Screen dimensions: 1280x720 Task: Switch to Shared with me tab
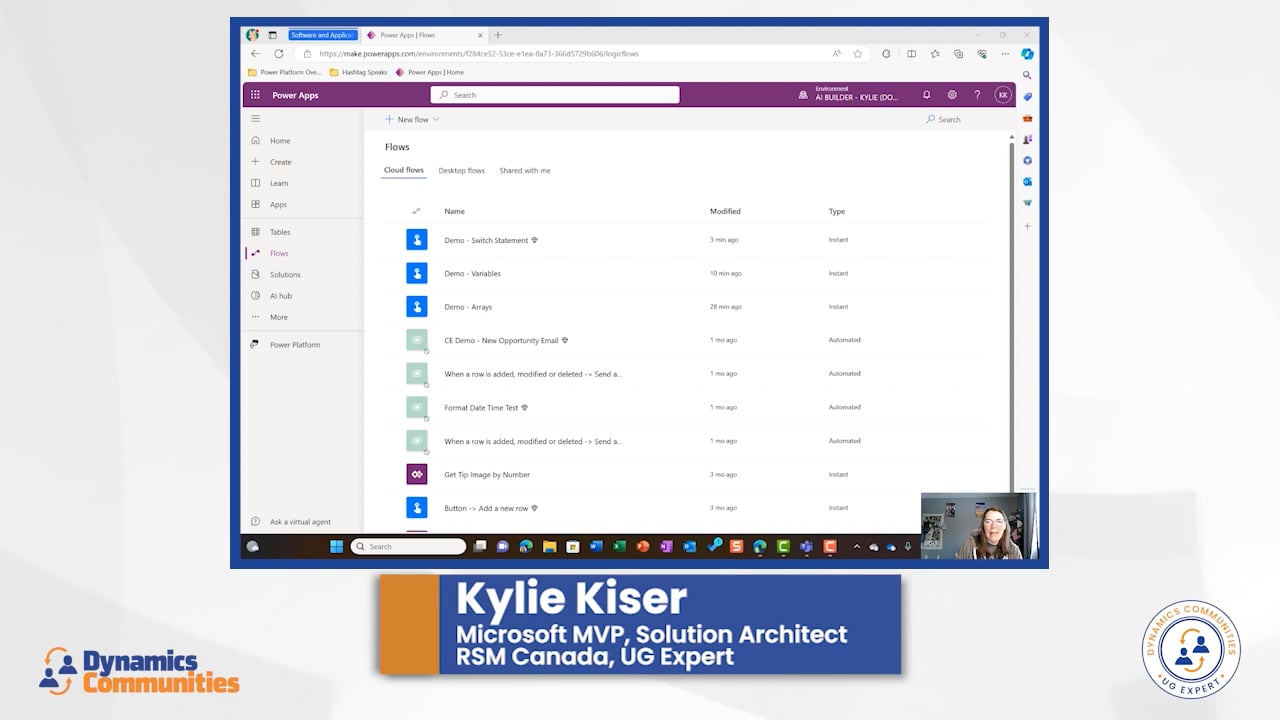click(x=525, y=170)
